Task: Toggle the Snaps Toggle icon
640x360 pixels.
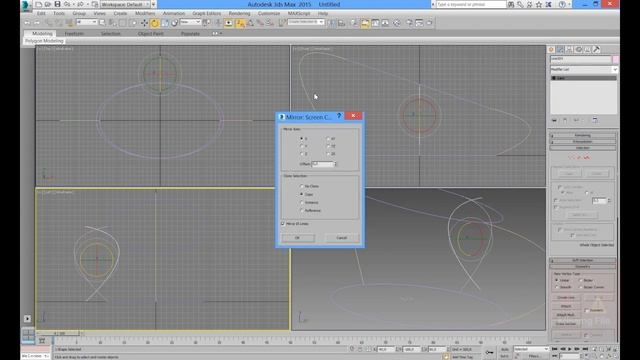Action: [240, 23]
